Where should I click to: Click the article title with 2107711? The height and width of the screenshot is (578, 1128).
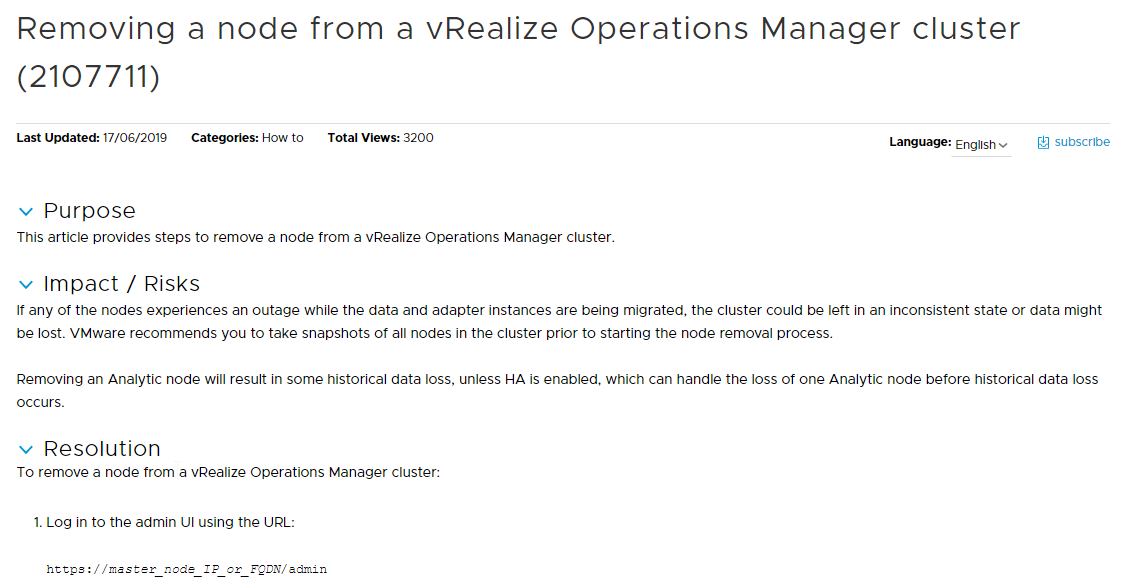pos(518,52)
